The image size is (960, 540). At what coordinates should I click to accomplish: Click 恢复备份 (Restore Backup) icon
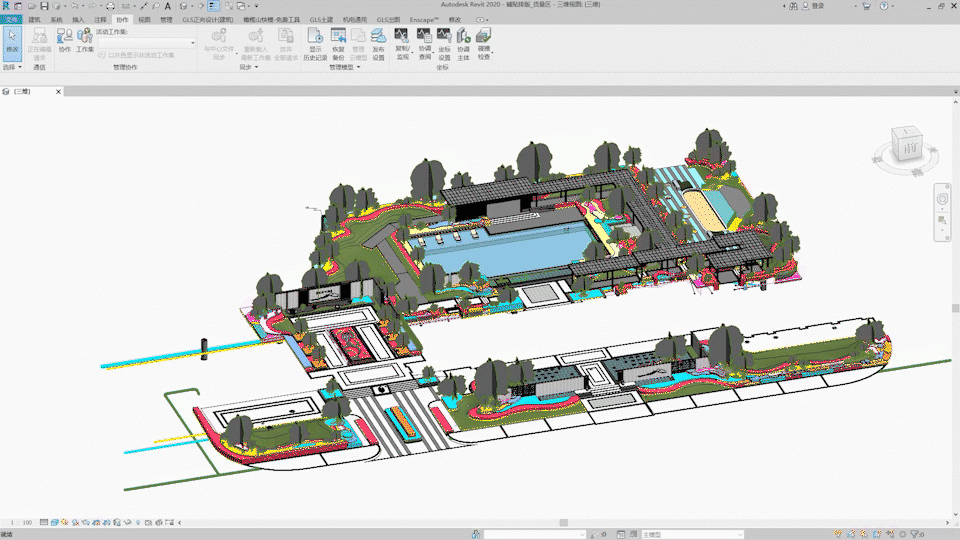pyautogui.click(x=338, y=39)
